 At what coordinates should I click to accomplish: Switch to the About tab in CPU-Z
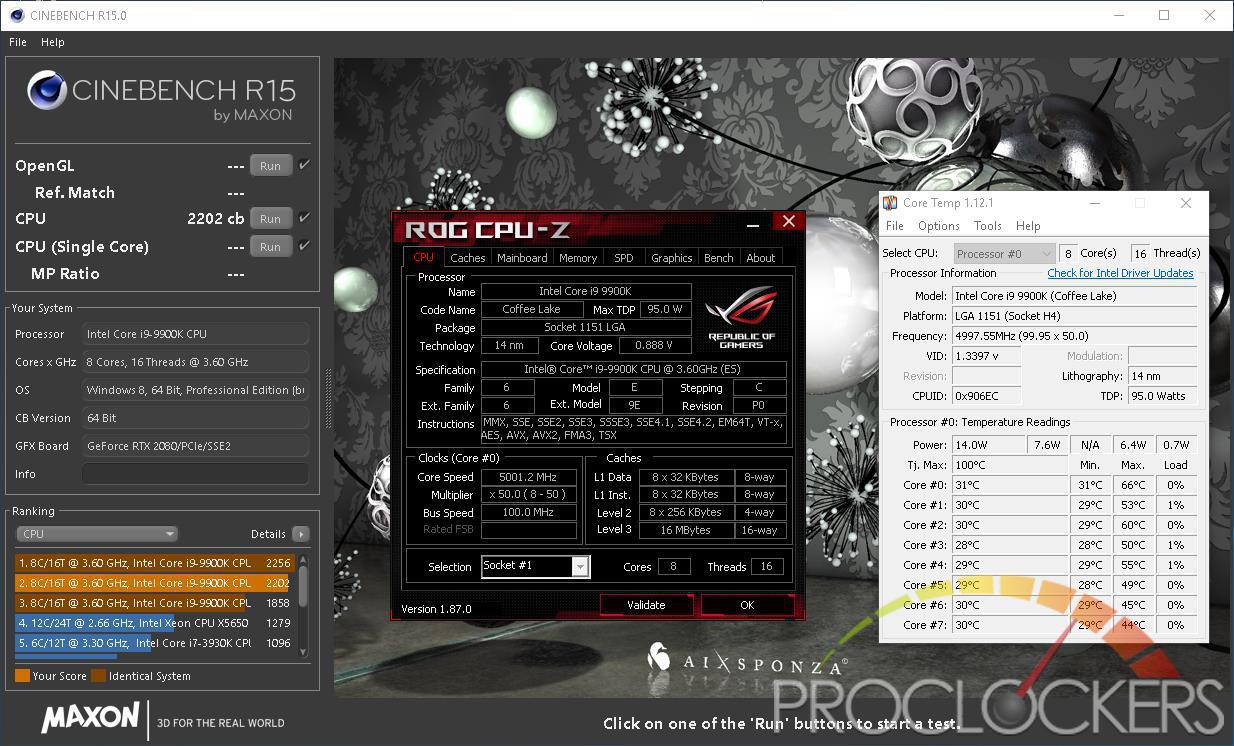761,258
